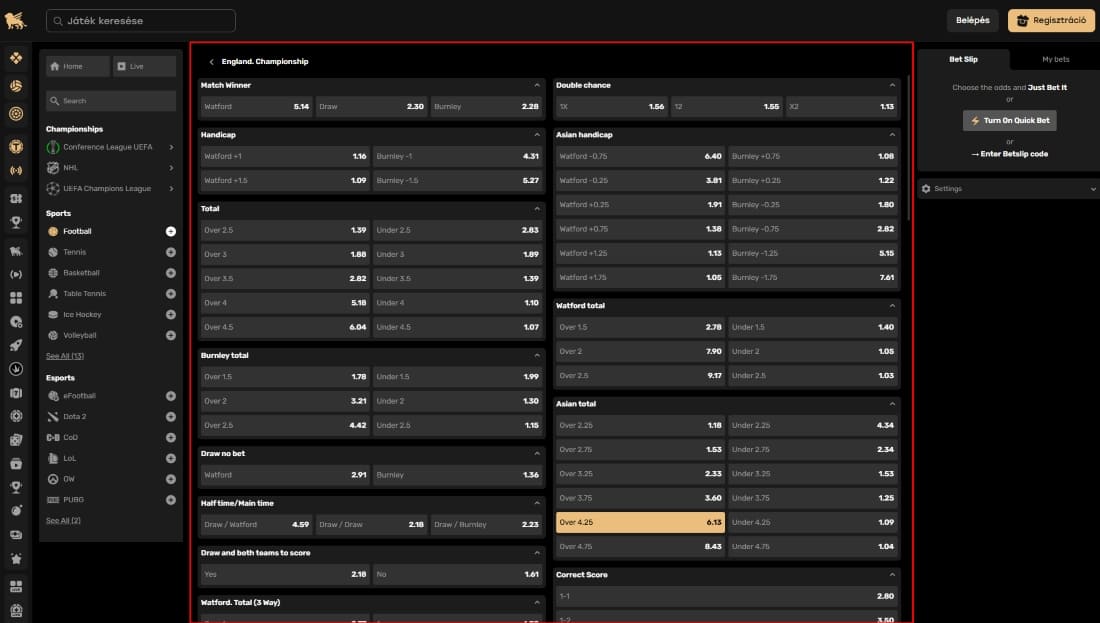The height and width of the screenshot is (623, 1100).
Task: Click the Ice Hockey sport icon
Action: [x=53, y=314]
